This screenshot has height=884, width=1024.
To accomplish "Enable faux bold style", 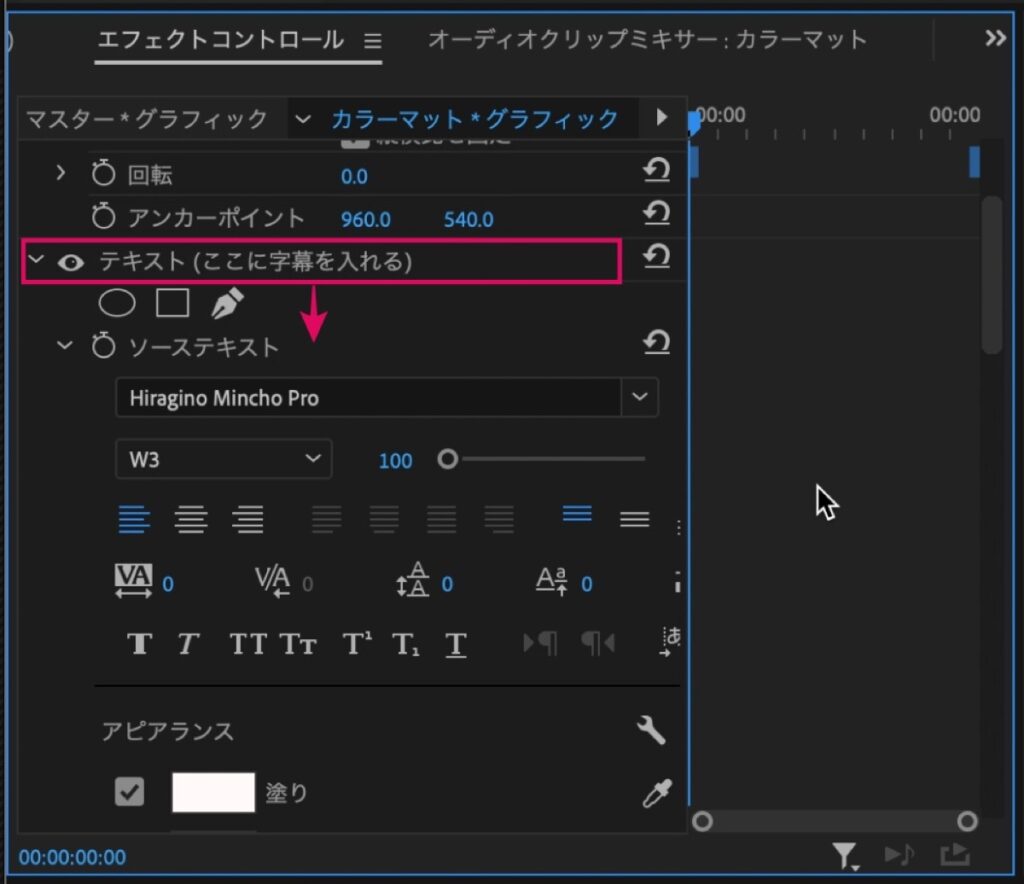I will [140, 644].
